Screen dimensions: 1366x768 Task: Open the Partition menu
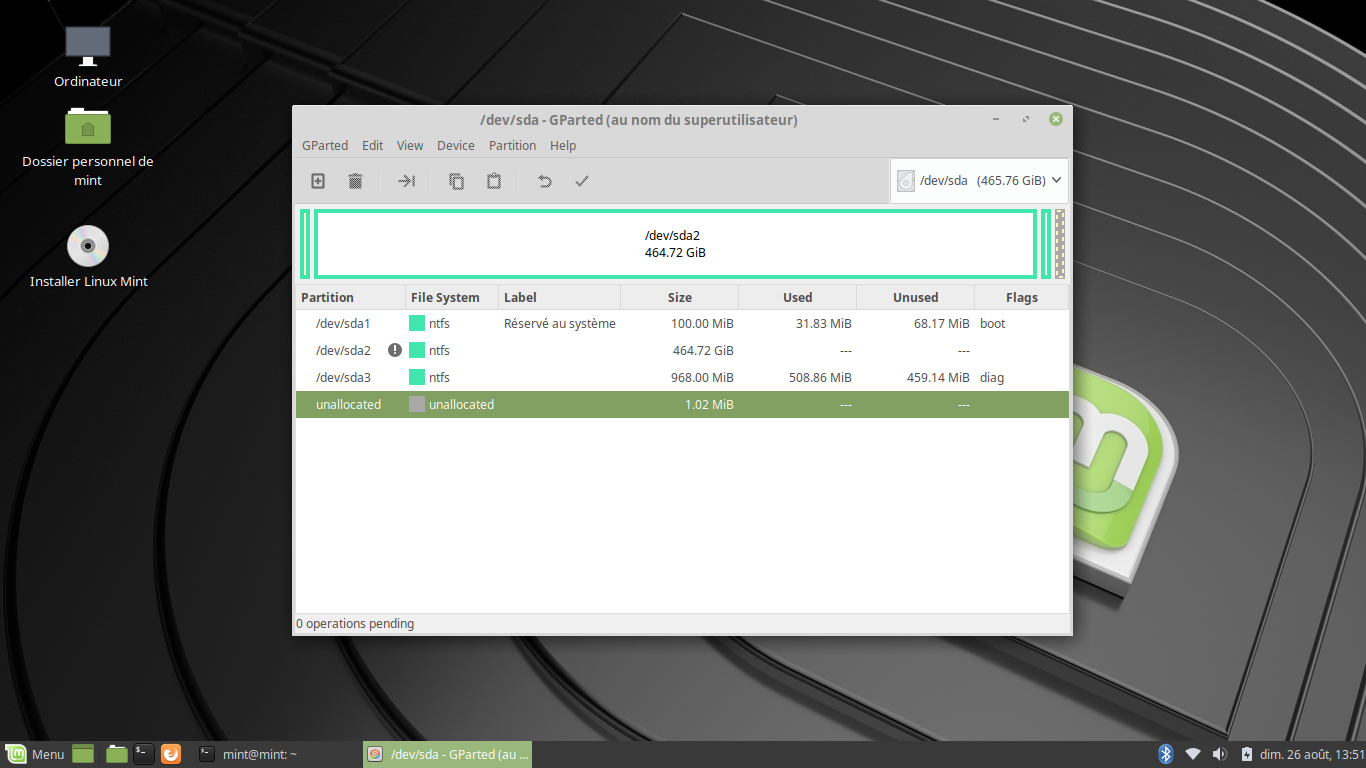click(x=512, y=146)
